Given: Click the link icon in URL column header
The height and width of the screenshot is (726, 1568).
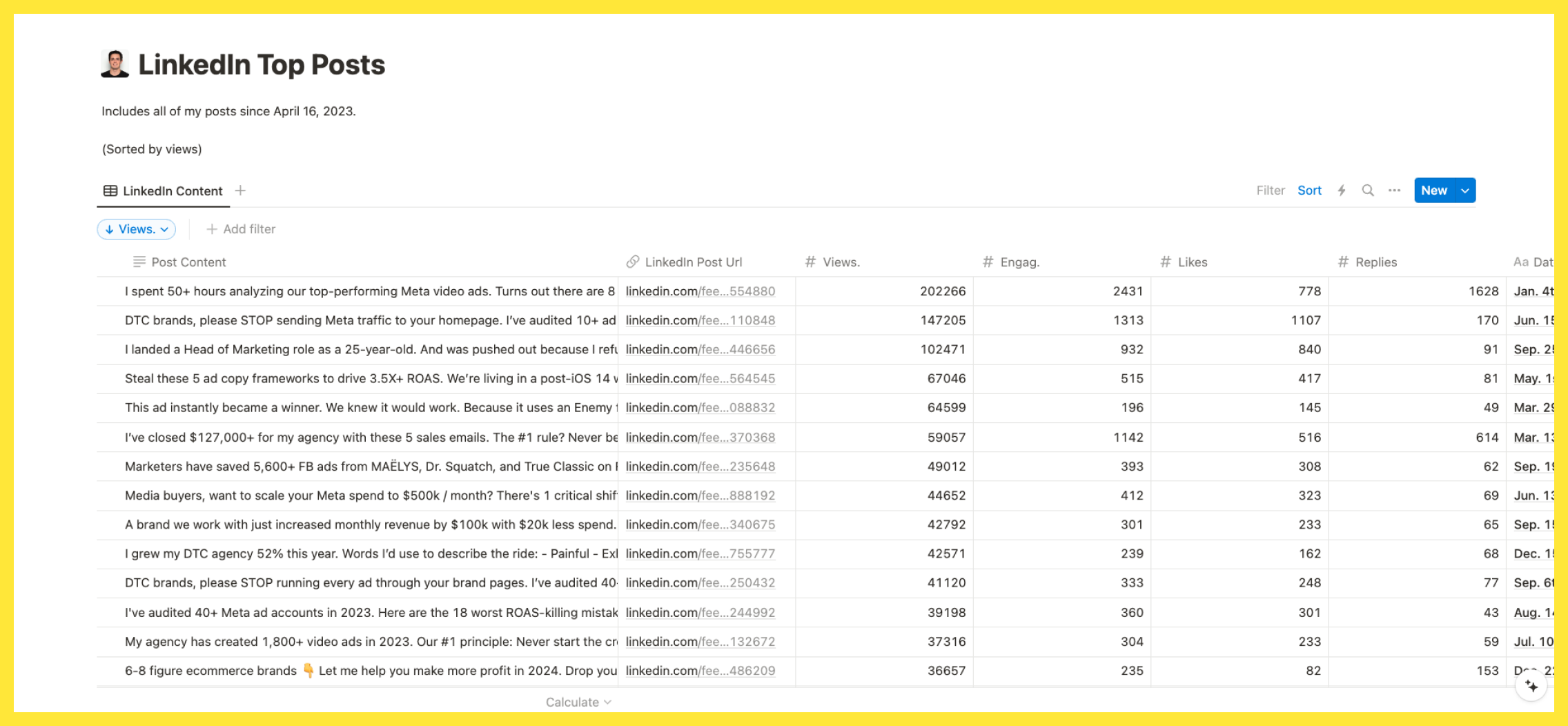Looking at the screenshot, I should tap(632, 262).
